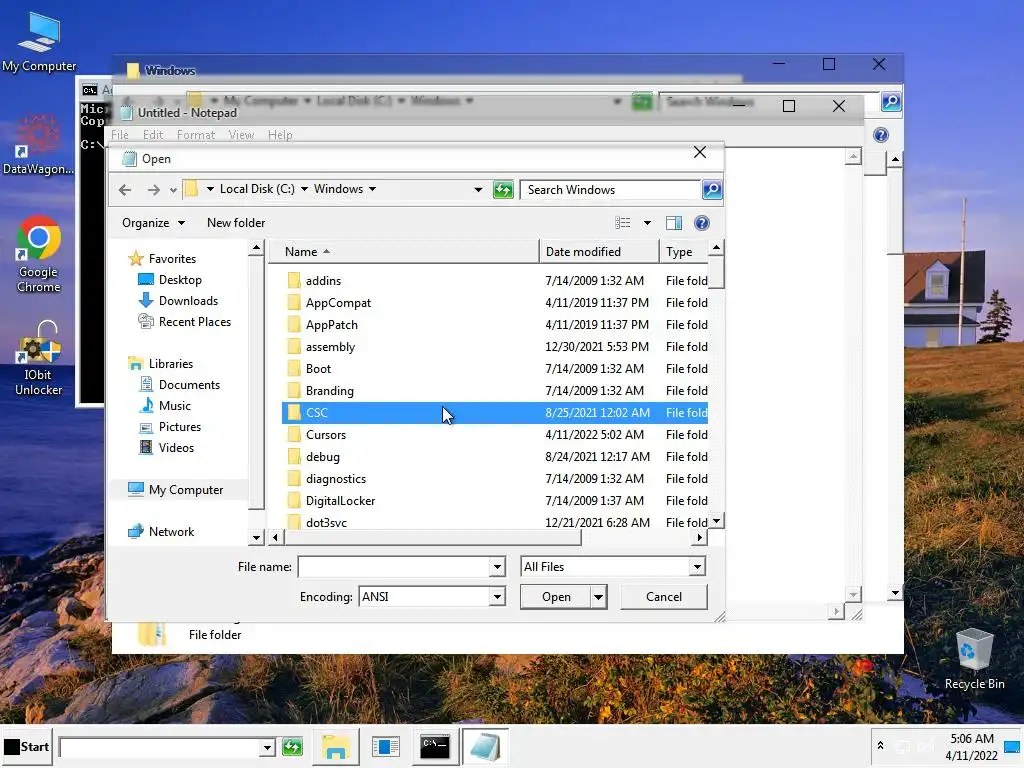Open the Organize dropdown menu
This screenshot has width=1024, height=768.
coord(153,223)
